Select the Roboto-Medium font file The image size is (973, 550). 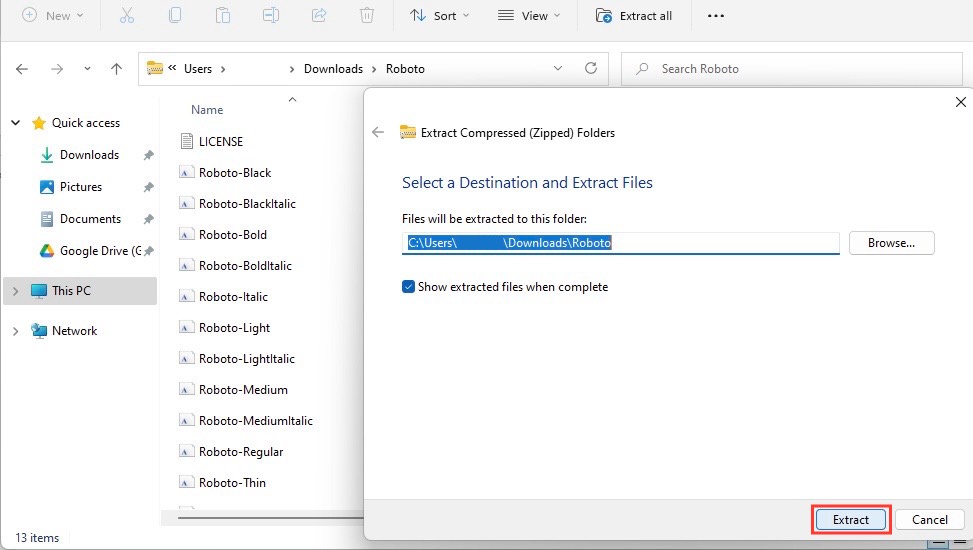tap(243, 390)
